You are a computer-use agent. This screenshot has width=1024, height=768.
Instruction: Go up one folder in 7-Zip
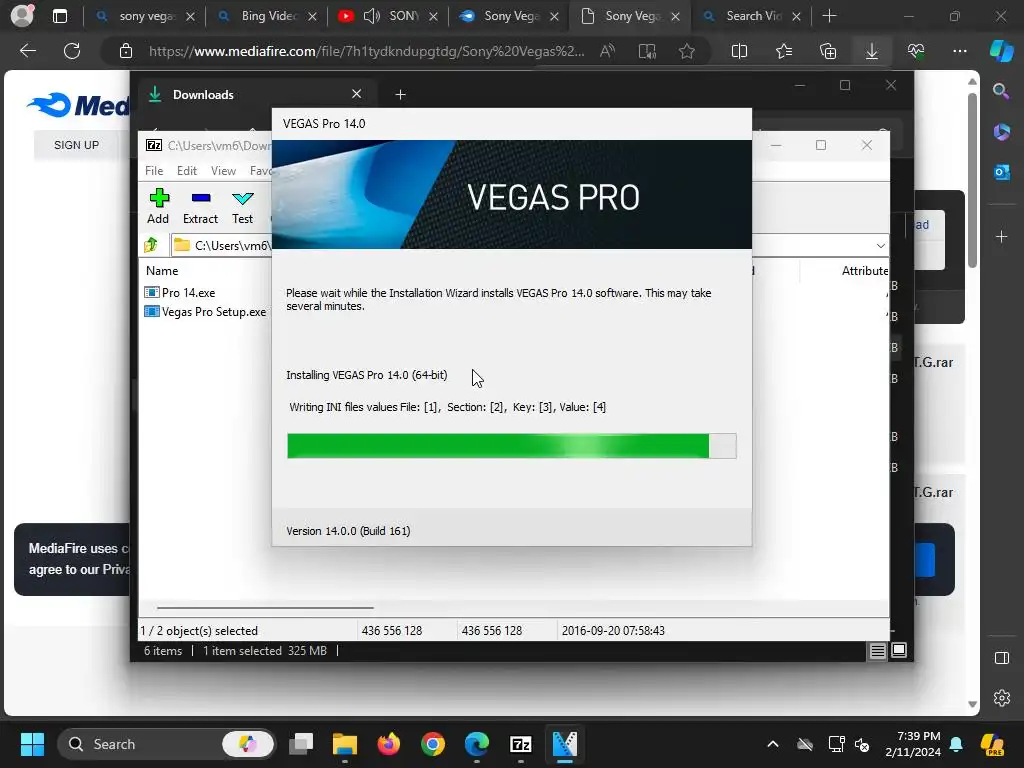152,245
